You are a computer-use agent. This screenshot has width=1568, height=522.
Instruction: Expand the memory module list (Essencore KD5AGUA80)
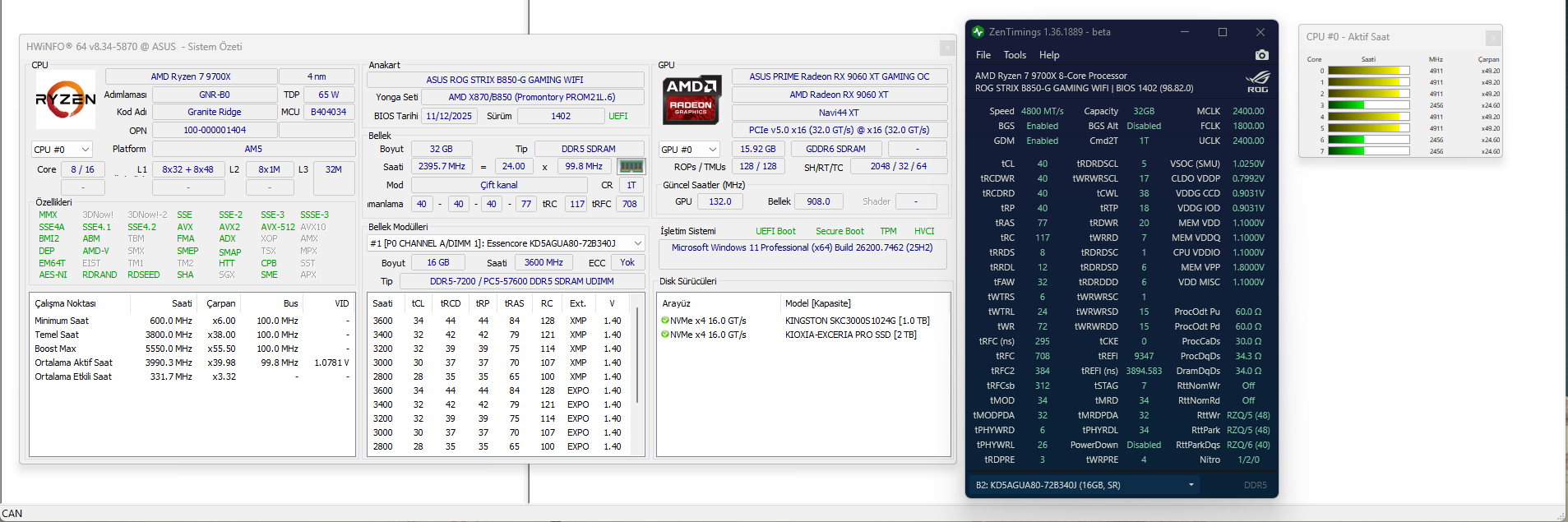tap(506, 243)
